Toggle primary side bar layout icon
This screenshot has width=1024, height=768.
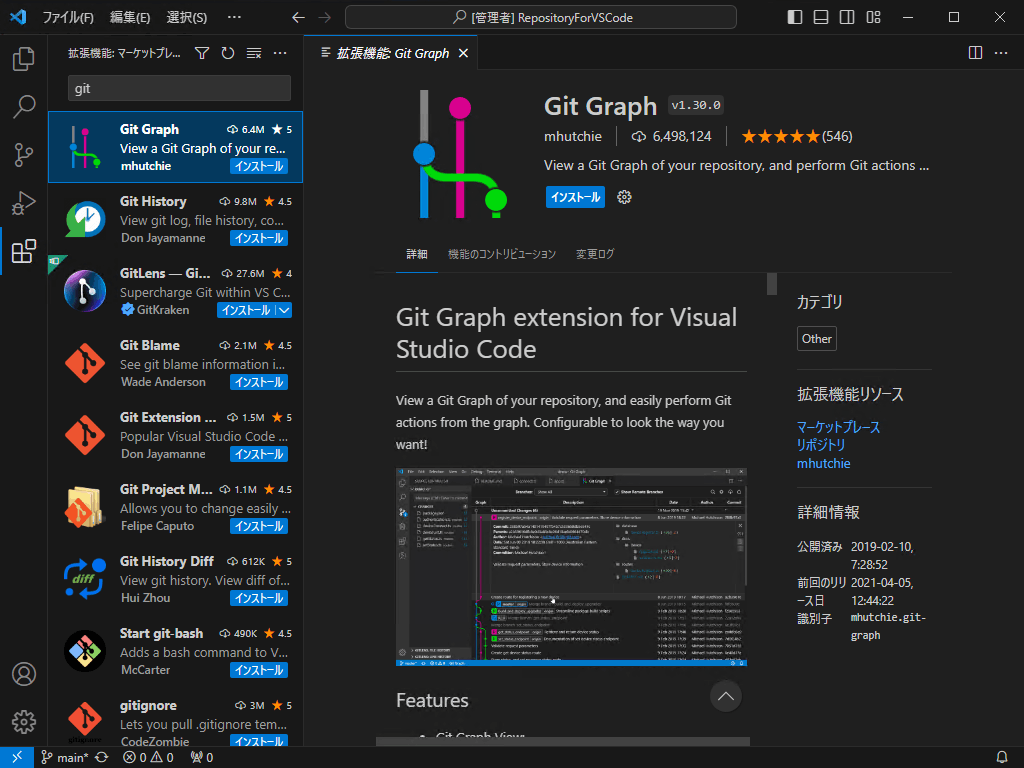(795, 17)
